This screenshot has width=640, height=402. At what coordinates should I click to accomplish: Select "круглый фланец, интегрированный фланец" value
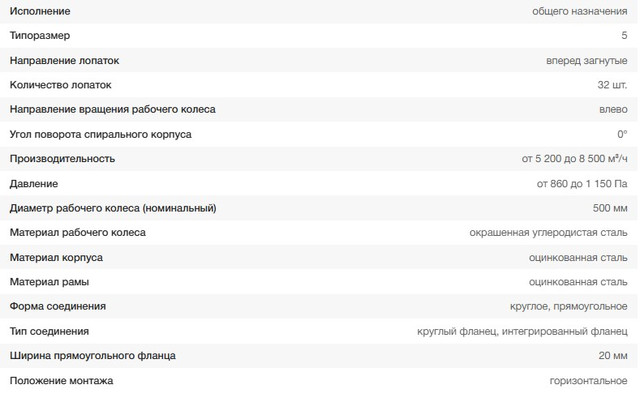point(522,332)
